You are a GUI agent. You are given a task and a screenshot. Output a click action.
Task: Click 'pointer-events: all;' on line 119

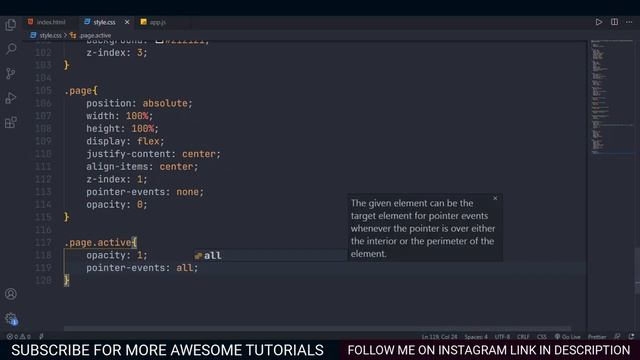coord(142,268)
